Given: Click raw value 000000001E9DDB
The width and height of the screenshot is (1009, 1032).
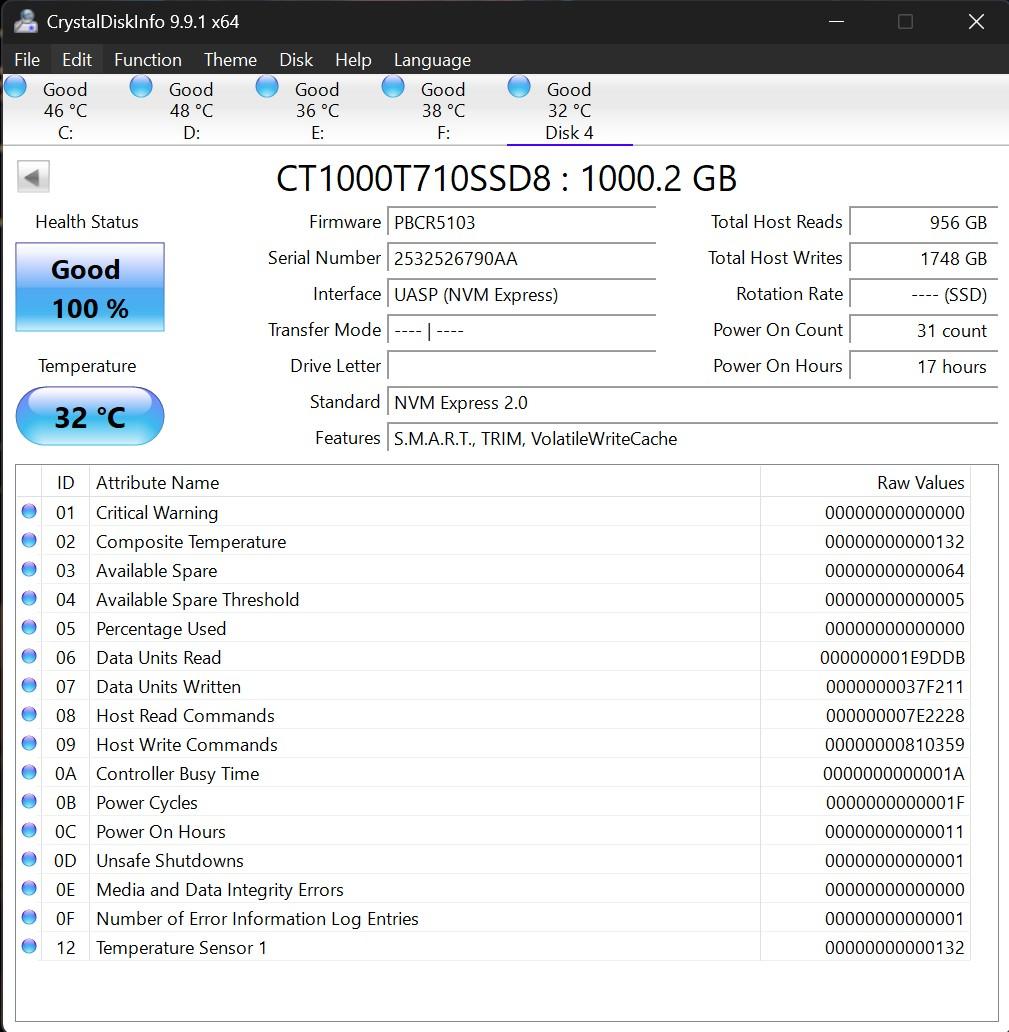Looking at the screenshot, I should 892,658.
